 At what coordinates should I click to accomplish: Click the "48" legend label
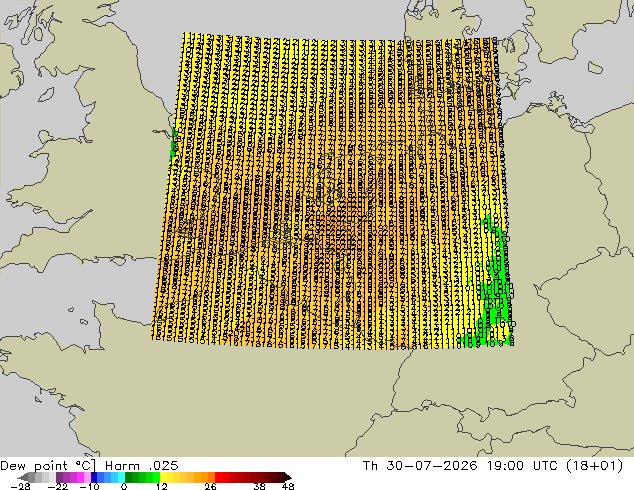[x=288, y=486]
